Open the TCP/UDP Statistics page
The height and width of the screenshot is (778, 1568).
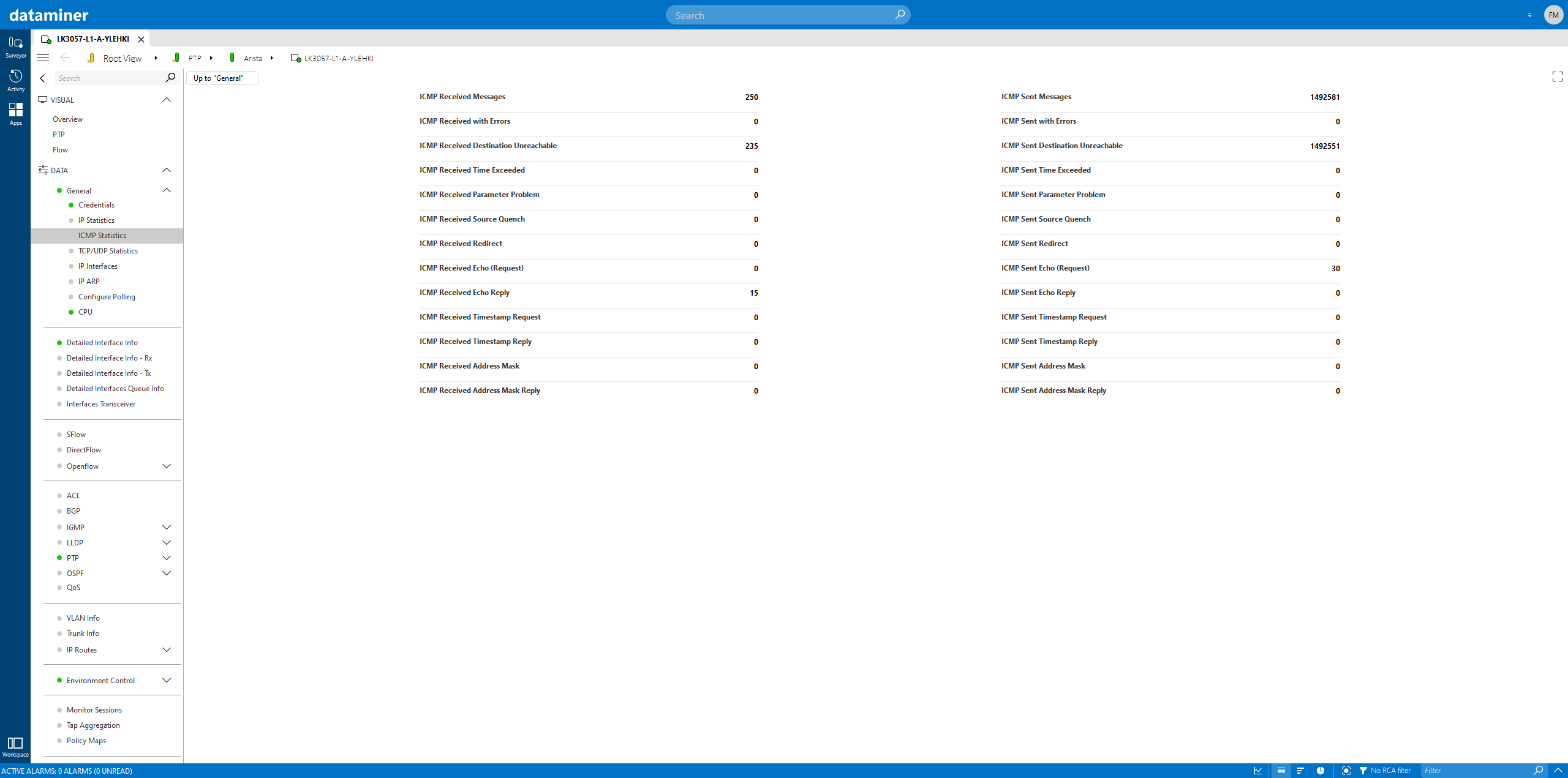(108, 251)
